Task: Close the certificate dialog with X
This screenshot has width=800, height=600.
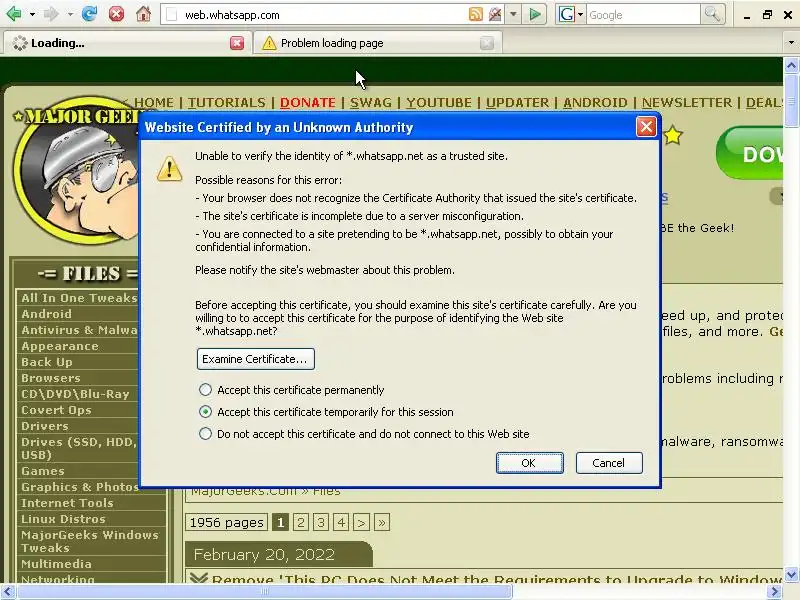Action: point(646,127)
